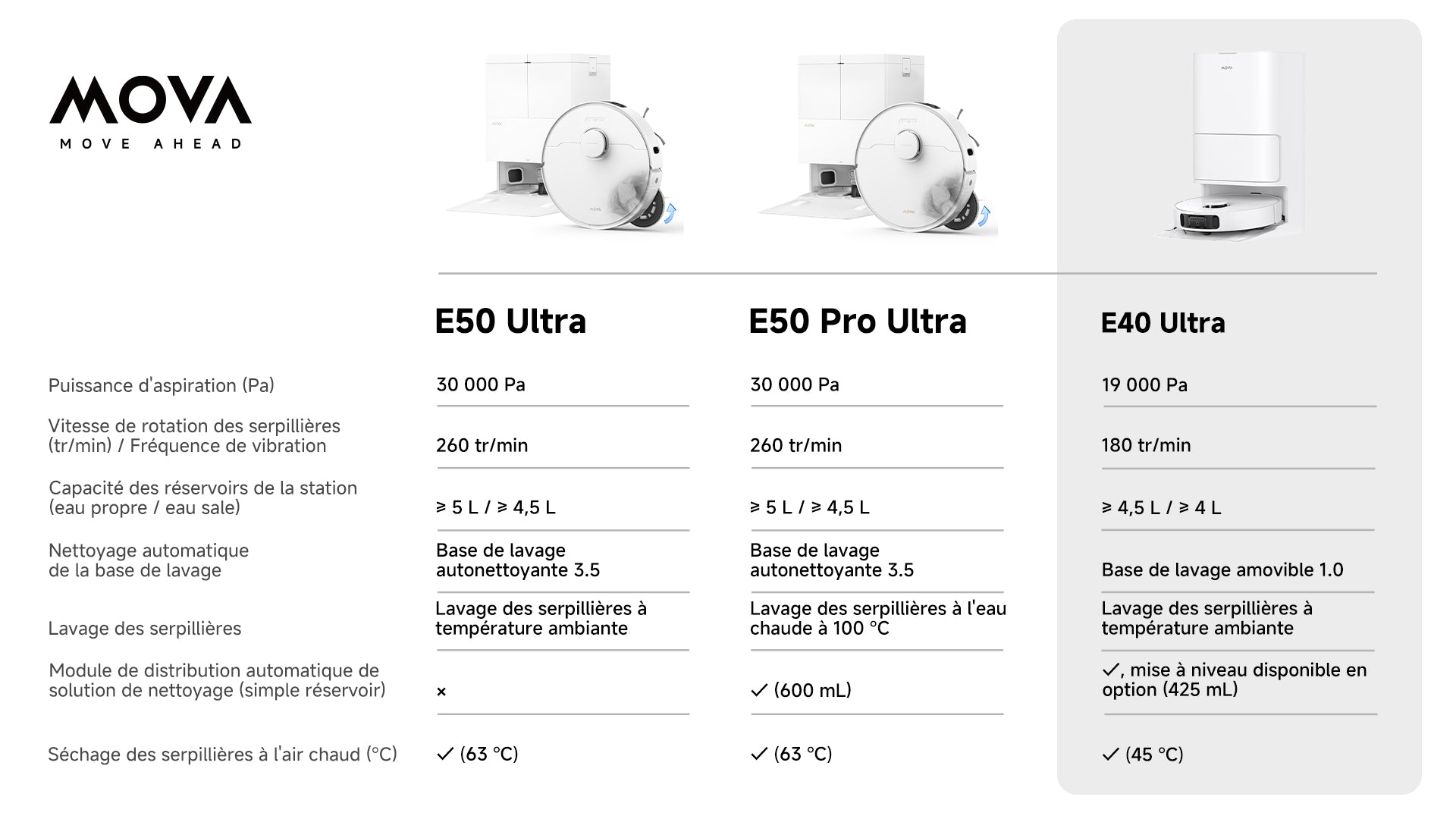Click the checkmark before mise à niveau disponible
This screenshot has height=819, width=1456.
click(1111, 670)
